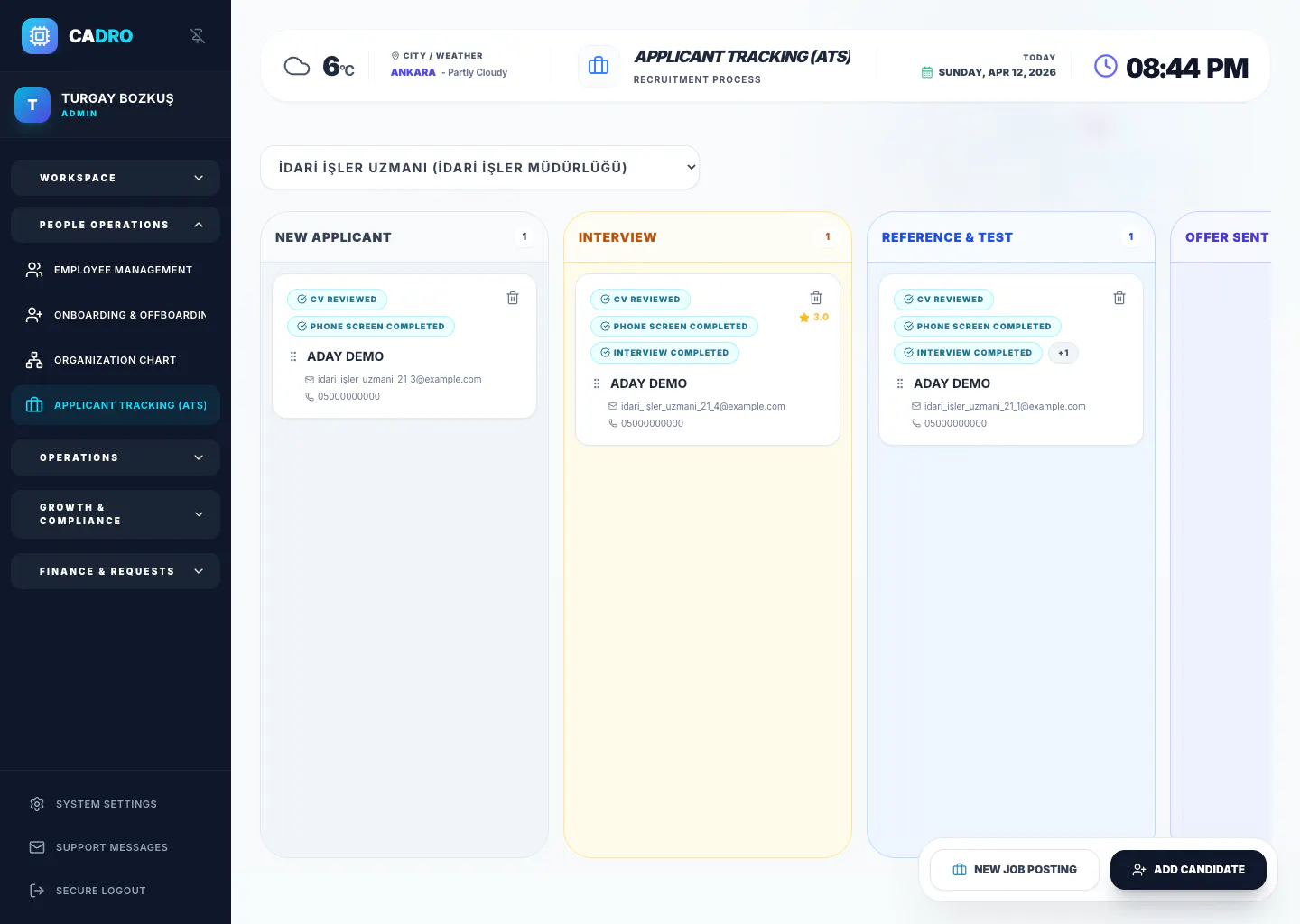
Task: Click the Onboarding user-plus icon
Action: point(34,315)
